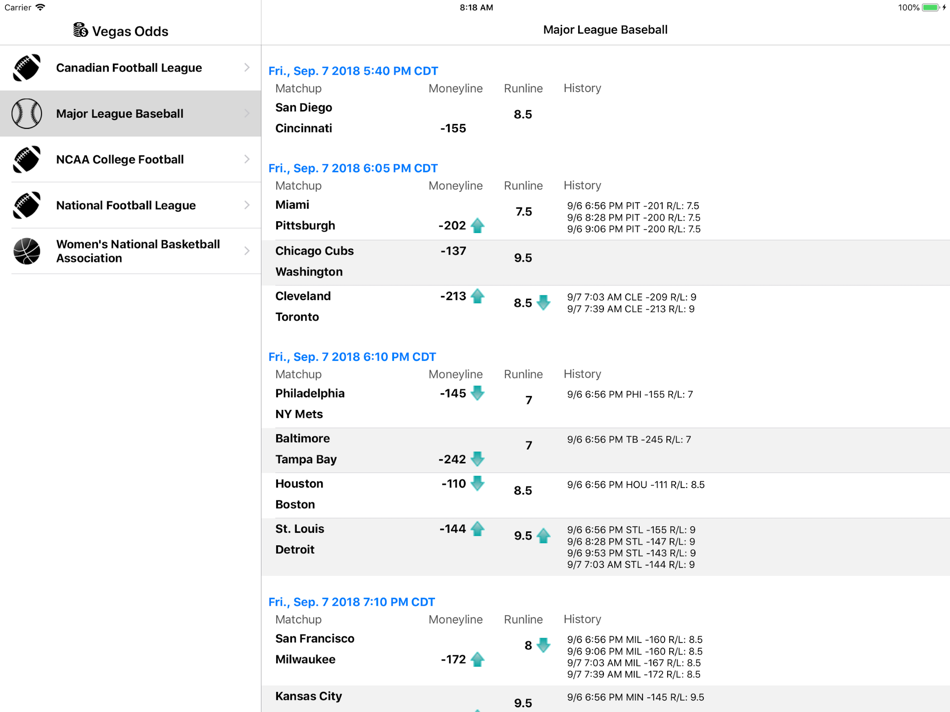Click the Fri., Sep. 7 2018 5:40 PM CDT header
950x712 pixels.
pos(353,71)
